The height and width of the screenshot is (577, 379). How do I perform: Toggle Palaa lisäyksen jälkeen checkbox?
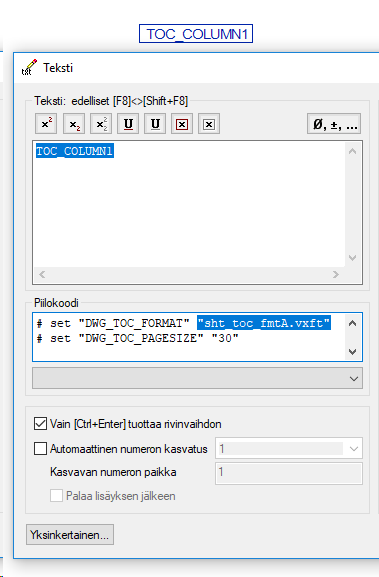coord(56,496)
